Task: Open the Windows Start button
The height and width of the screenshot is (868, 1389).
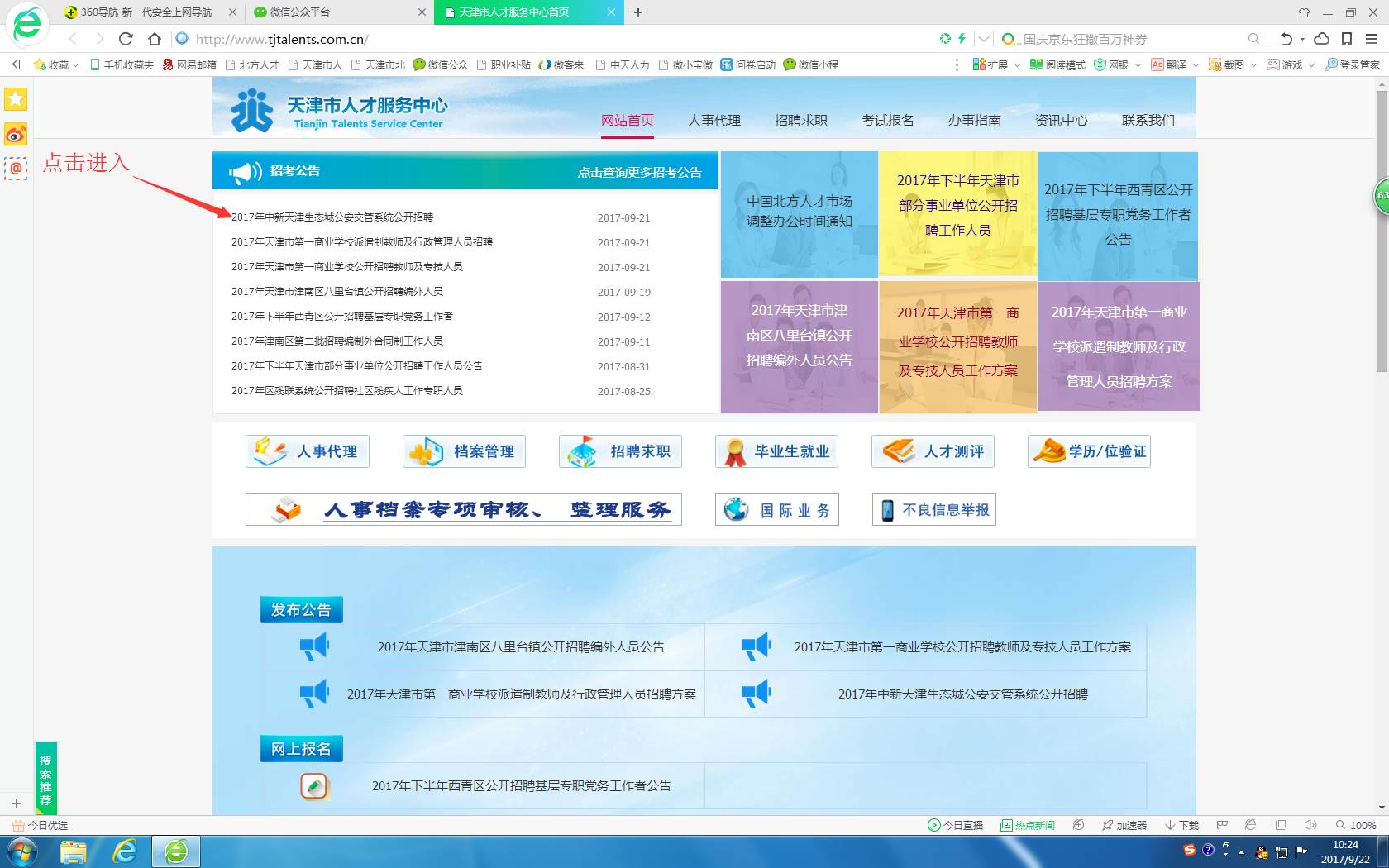Action: point(22,851)
